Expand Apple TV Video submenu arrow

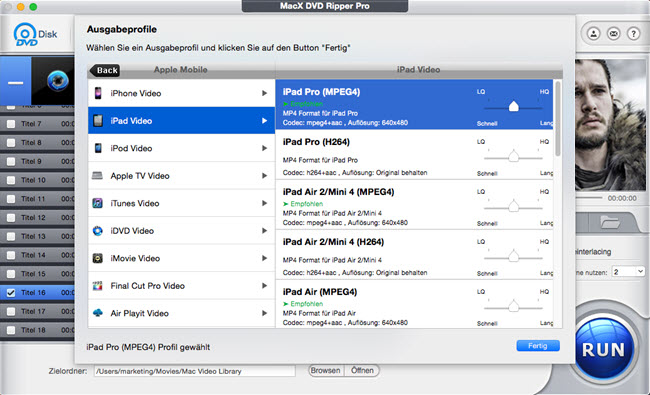pos(264,176)
